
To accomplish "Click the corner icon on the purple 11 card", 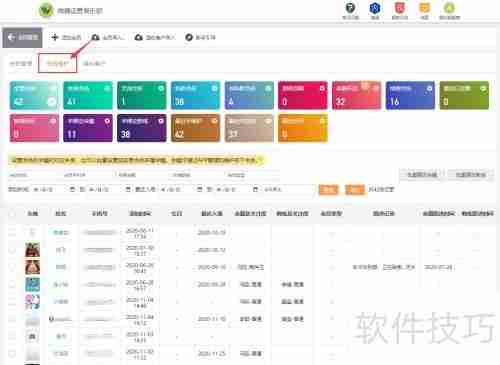I will coord(107,121).
